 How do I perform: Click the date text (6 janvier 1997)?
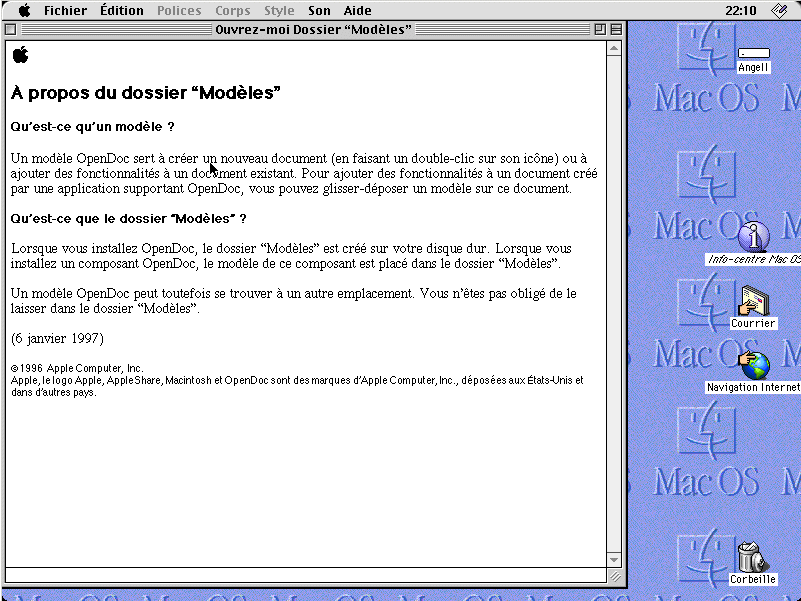(x=57, y=338)
